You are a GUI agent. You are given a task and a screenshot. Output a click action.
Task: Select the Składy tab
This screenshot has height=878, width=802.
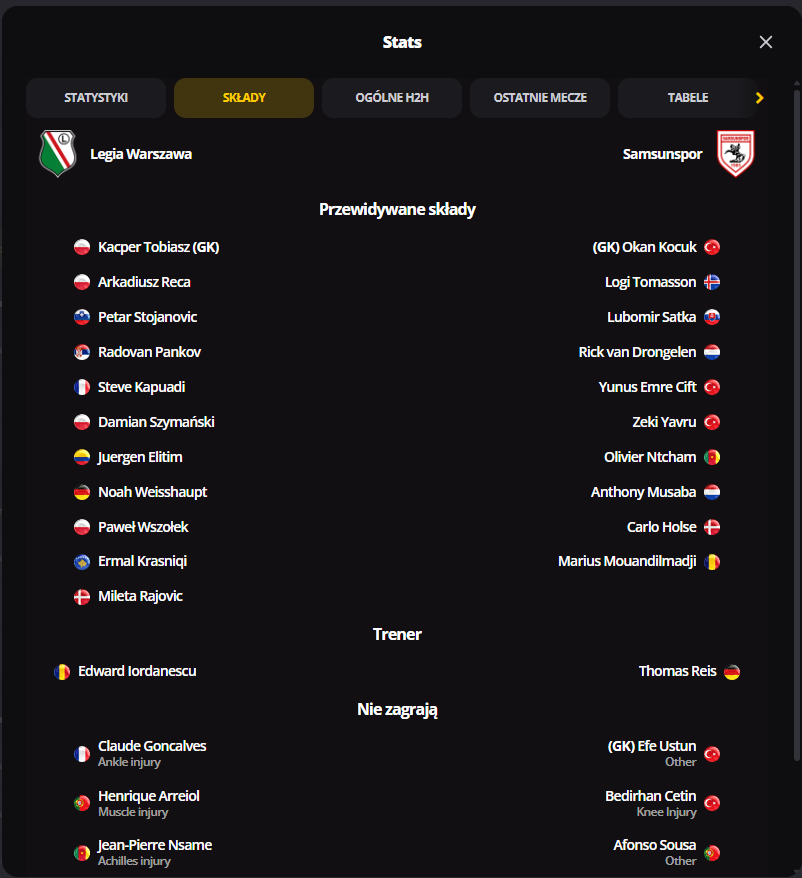pos(244,98)
